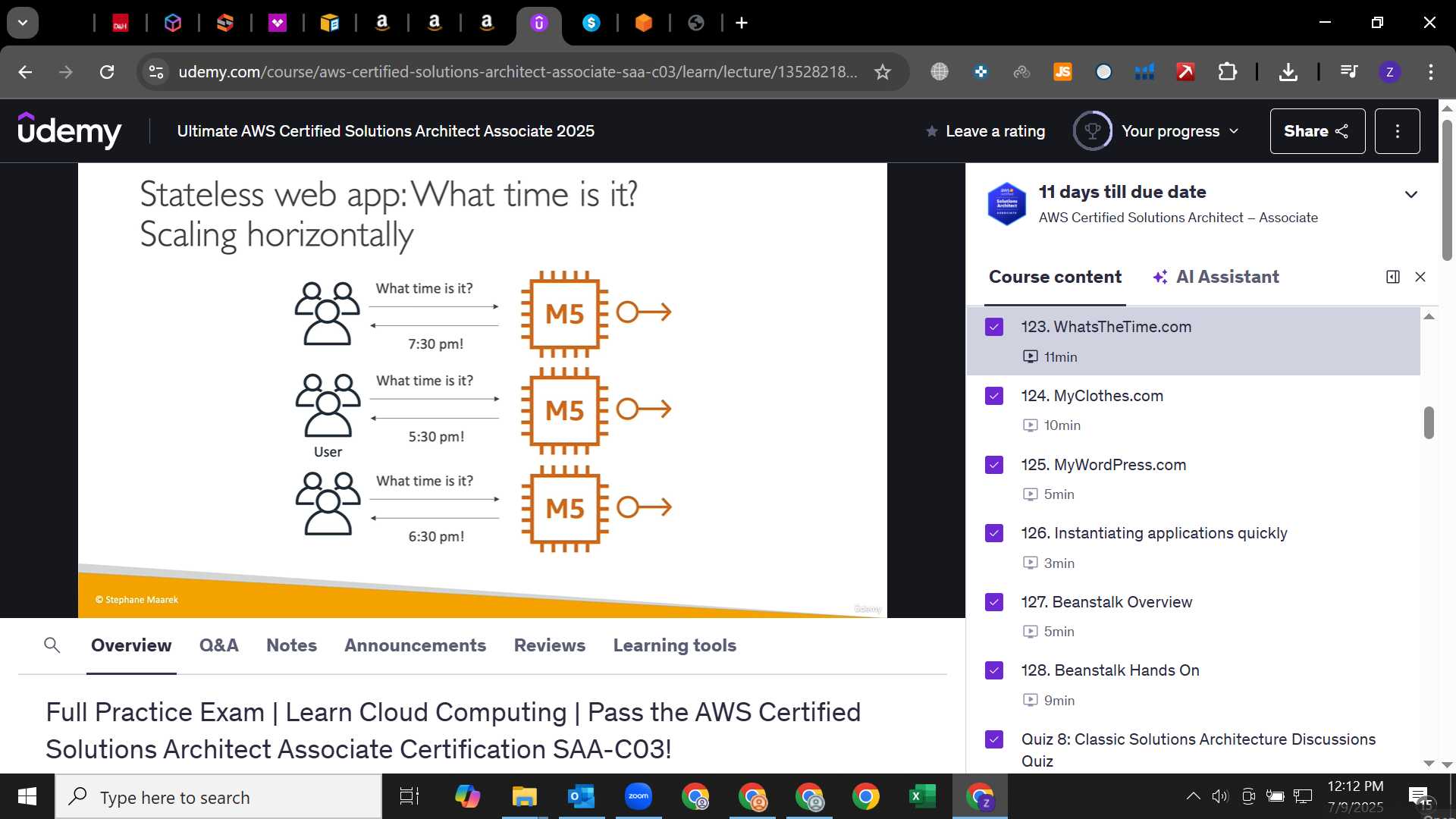The width and height of the screenshot is (1456, 819).
Task: Open browser downloads
Action: tap(1288, 72)
